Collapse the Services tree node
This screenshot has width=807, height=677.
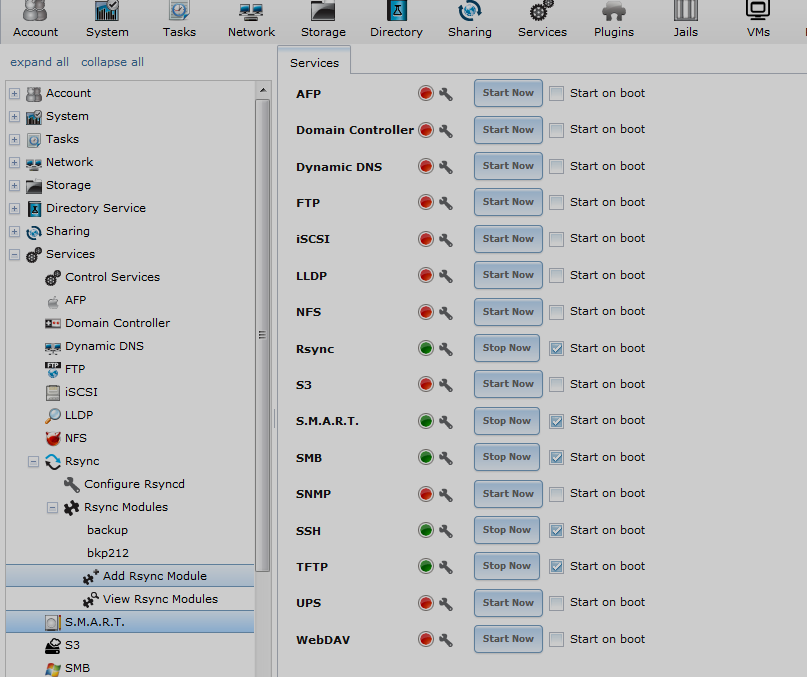14,254
